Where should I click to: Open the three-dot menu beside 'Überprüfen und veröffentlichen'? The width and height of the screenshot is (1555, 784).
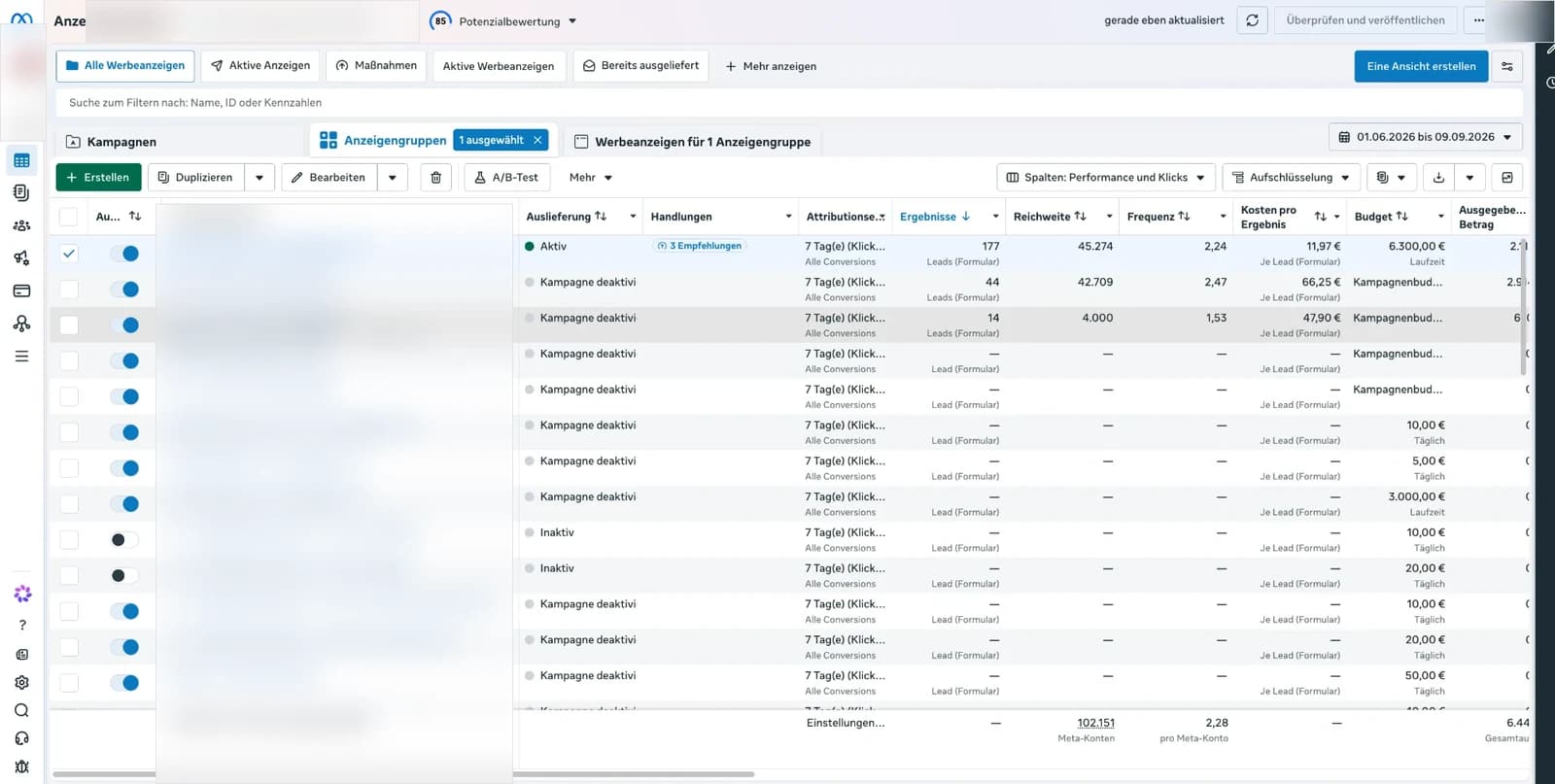[1478, 20]
